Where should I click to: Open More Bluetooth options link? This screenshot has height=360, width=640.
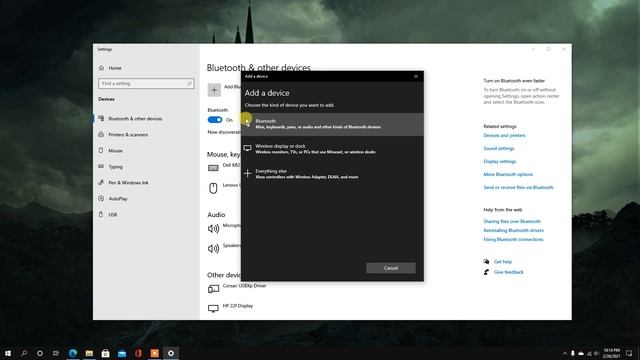click(508, 174)
